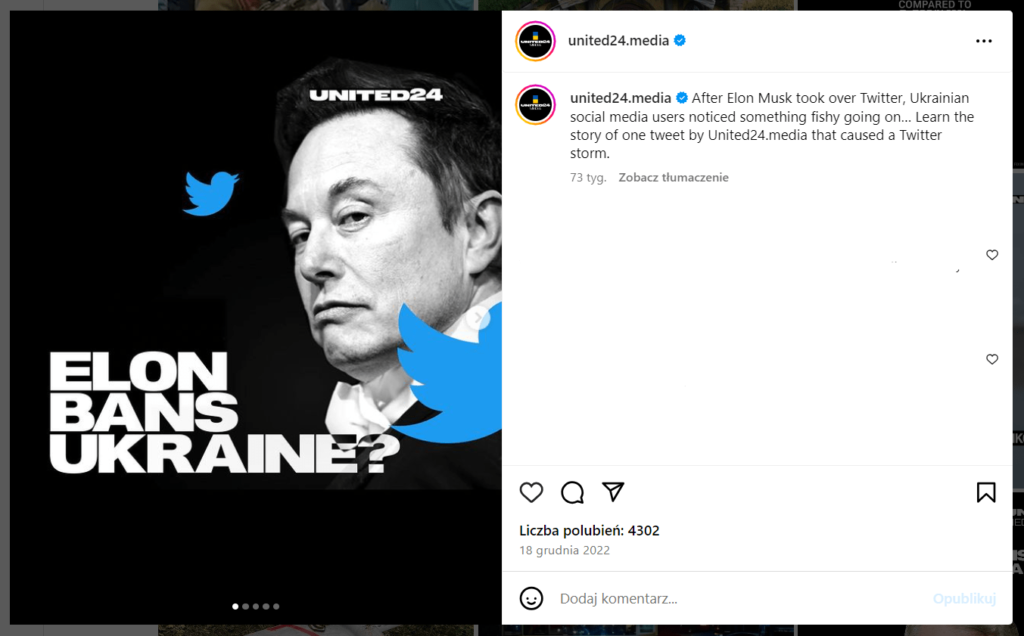
Task: View the list of 4302 likes
Action: 589,531
